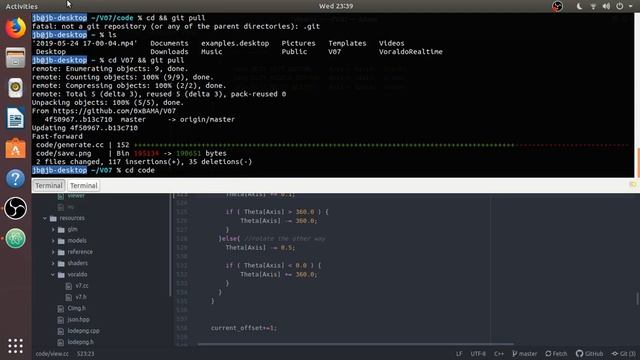This screenshot has height=360, width=640.
Task: Change LF line ending in status bar
Action: pos(459,354)
